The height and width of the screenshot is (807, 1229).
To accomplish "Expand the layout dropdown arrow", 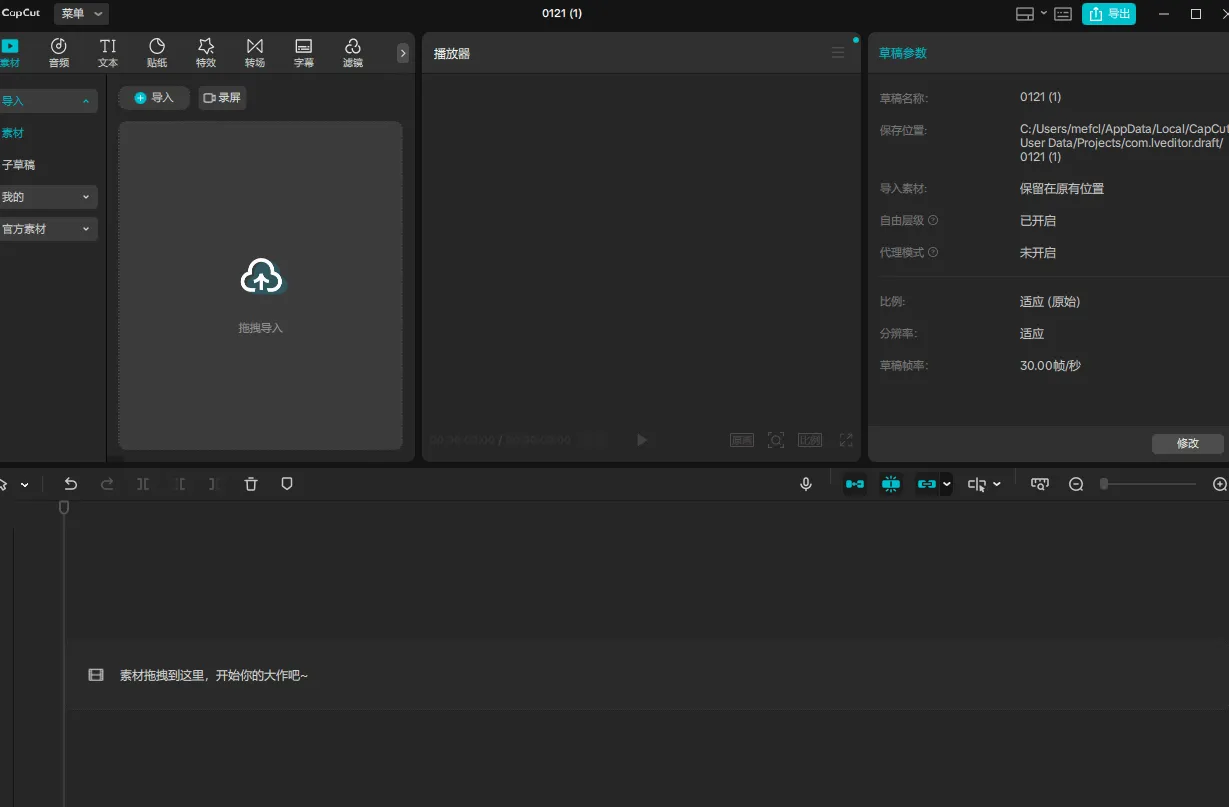I will (x=1044, y=13).
